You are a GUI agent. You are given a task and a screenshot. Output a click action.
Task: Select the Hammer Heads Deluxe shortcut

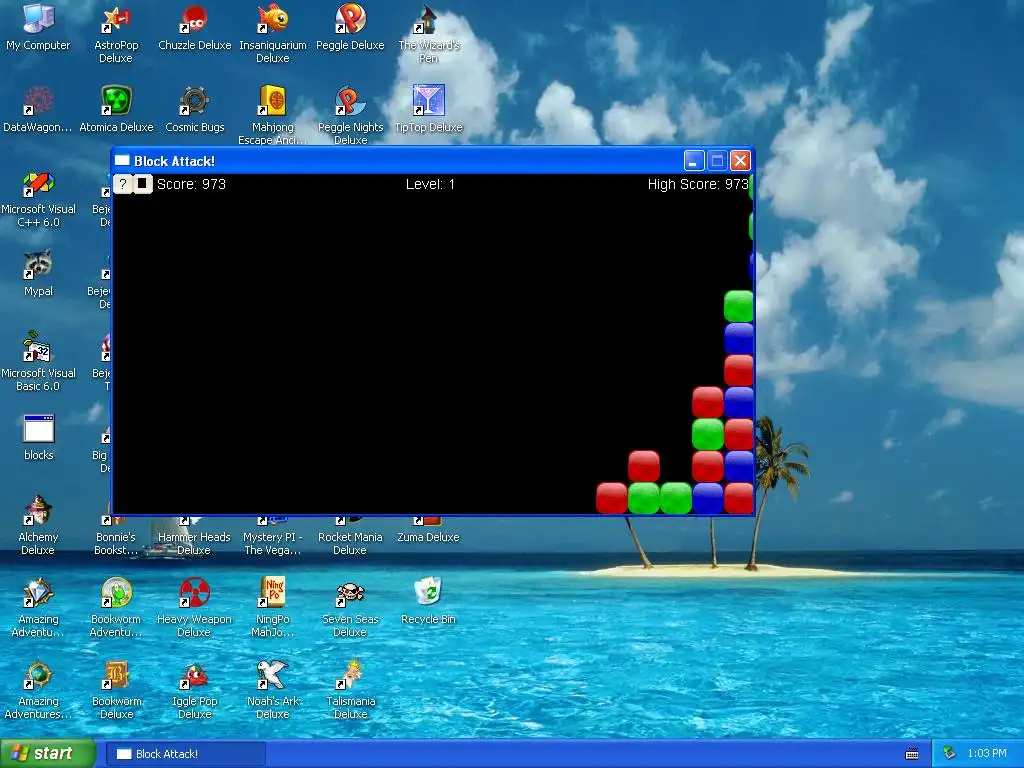click(194, 536)
